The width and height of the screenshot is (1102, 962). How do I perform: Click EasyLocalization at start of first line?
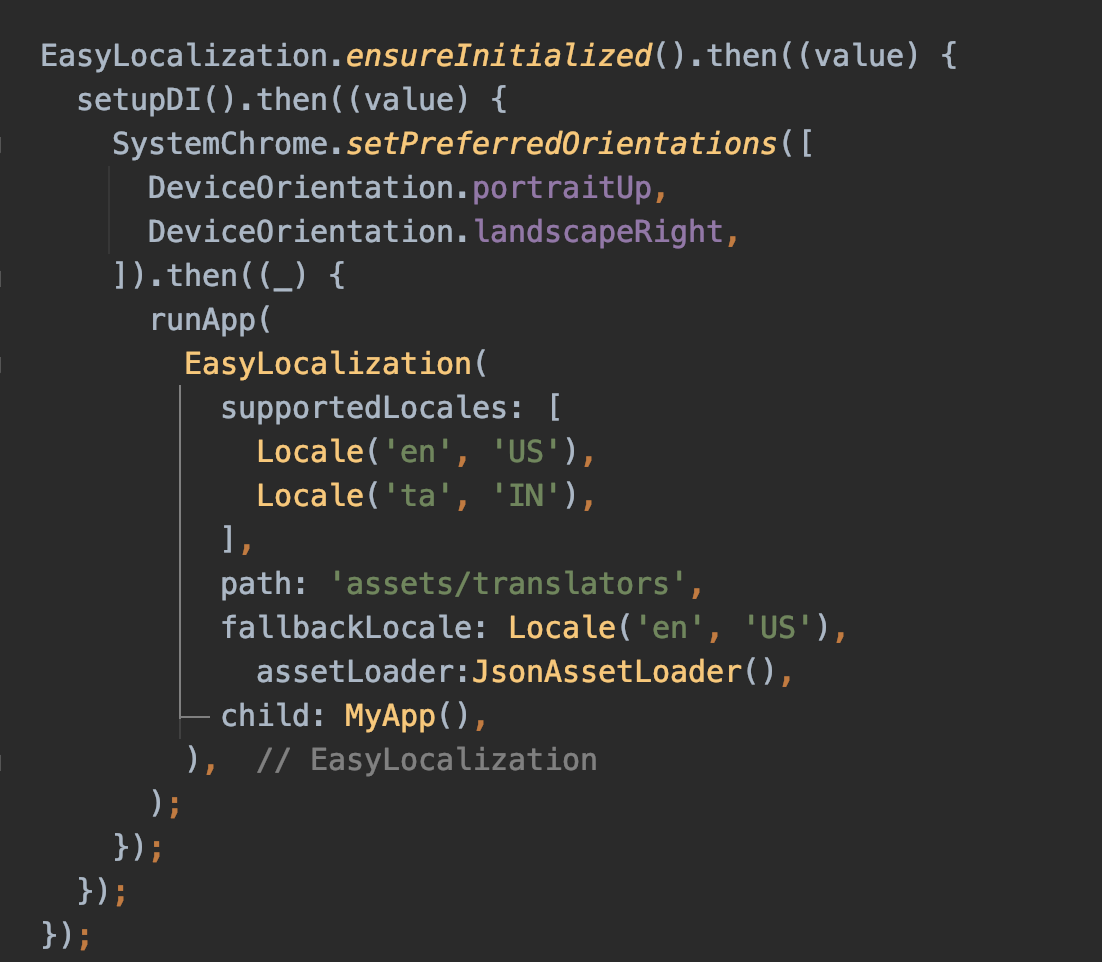tap(184, 56)
